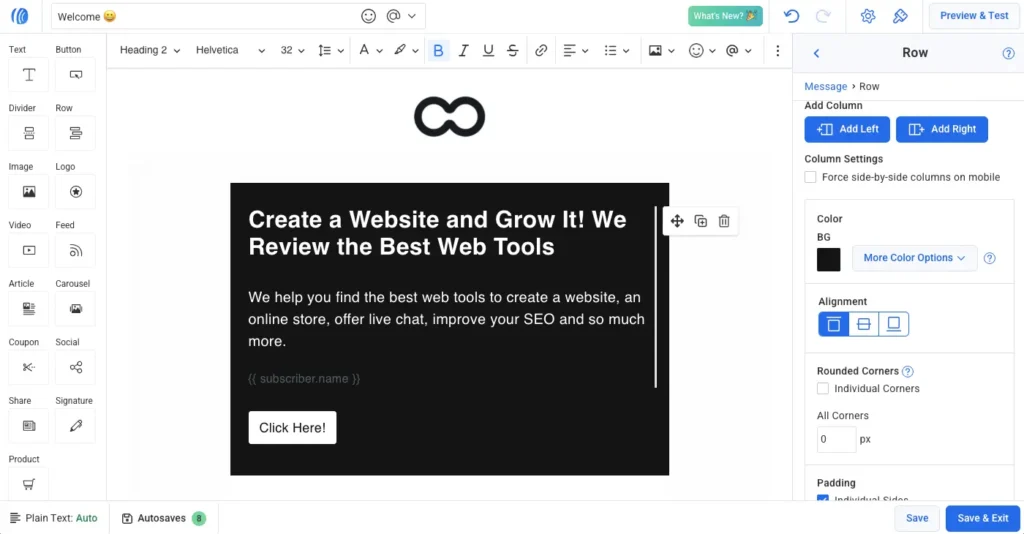The image size is (1024, 534).
Task: Show help for More Color Options
Action: coord(989,258)
